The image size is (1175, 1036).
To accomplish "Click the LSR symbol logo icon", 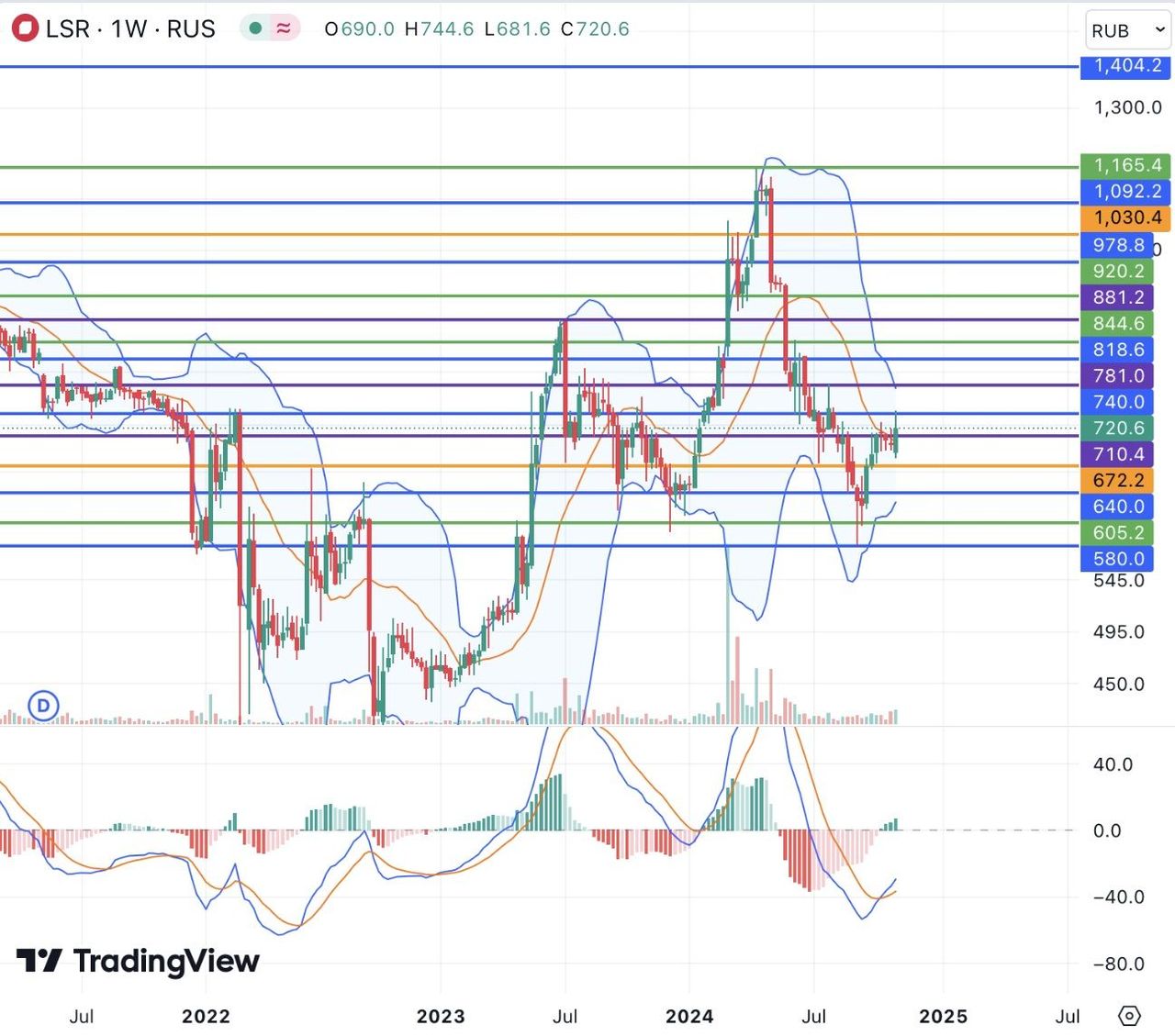I will click(25, 28).
